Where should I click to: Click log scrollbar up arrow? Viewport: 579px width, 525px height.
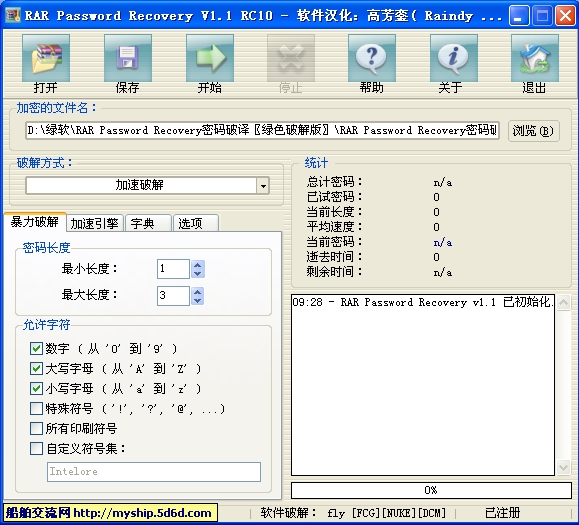tap(563, 303)
